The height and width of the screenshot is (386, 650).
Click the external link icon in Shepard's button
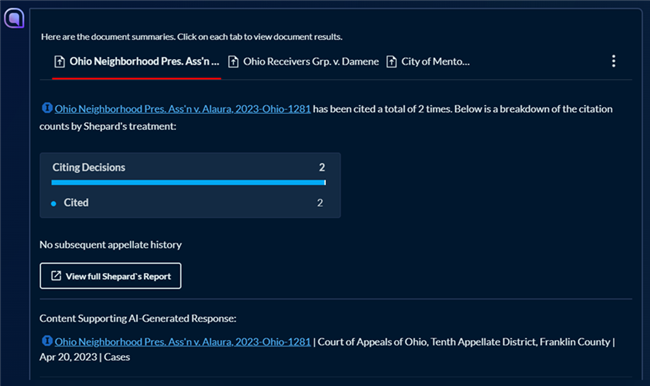coord(56,276)
